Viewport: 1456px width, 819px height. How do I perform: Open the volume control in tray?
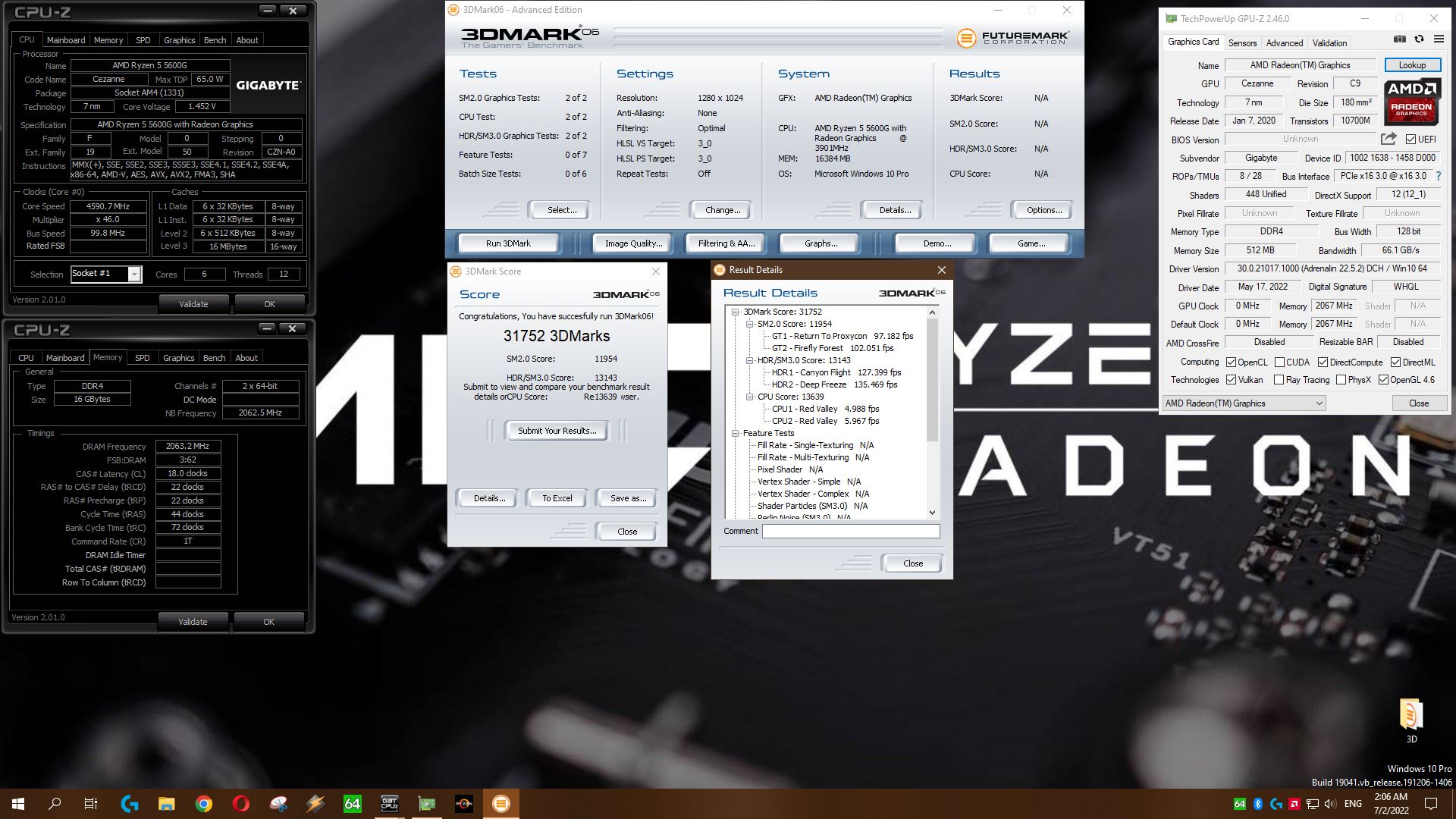coord(1331,804)
